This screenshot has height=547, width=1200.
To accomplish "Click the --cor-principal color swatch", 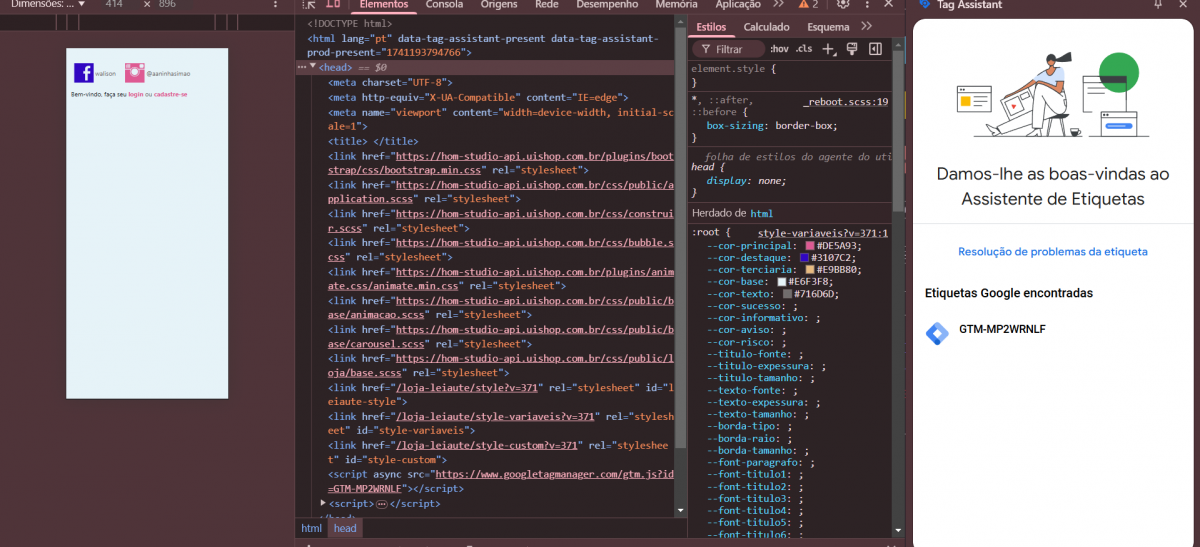I will click(x=810, y=246).
